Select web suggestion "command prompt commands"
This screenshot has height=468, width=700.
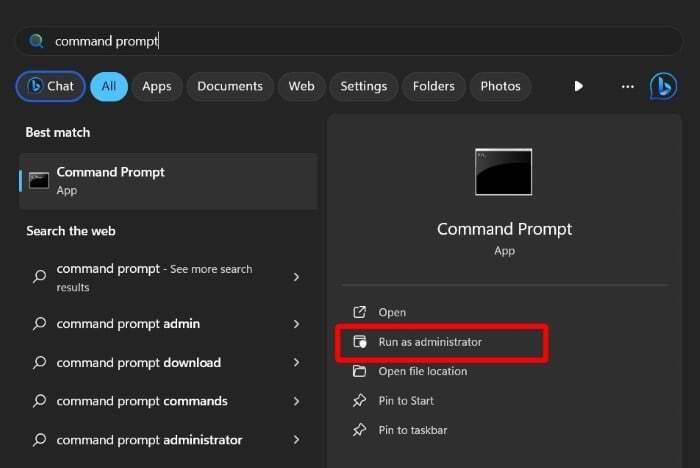coord(142,401)
